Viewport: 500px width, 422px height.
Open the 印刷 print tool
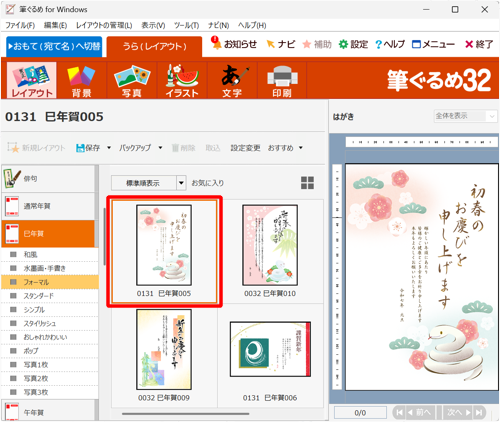click(282, 80)
